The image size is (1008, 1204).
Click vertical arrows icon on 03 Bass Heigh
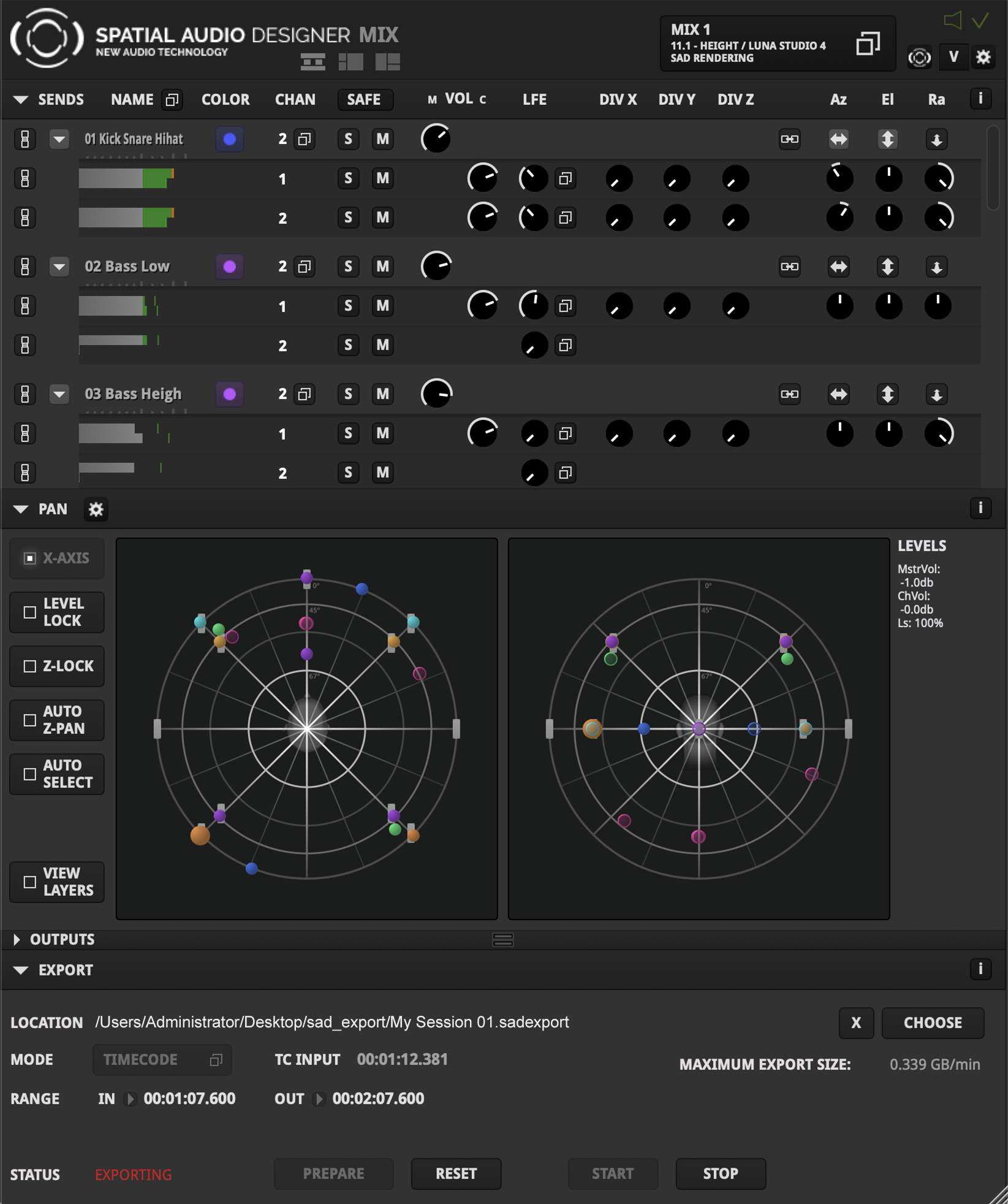click(887, 394)
